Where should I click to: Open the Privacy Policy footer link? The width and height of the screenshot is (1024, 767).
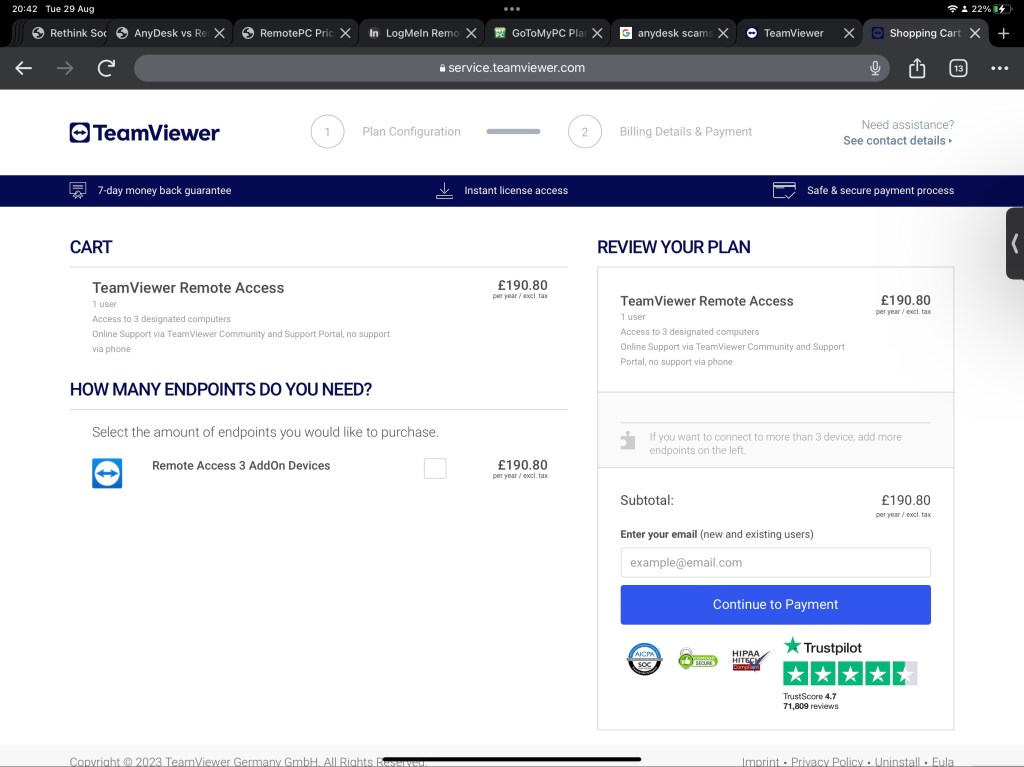click(827, 762)
